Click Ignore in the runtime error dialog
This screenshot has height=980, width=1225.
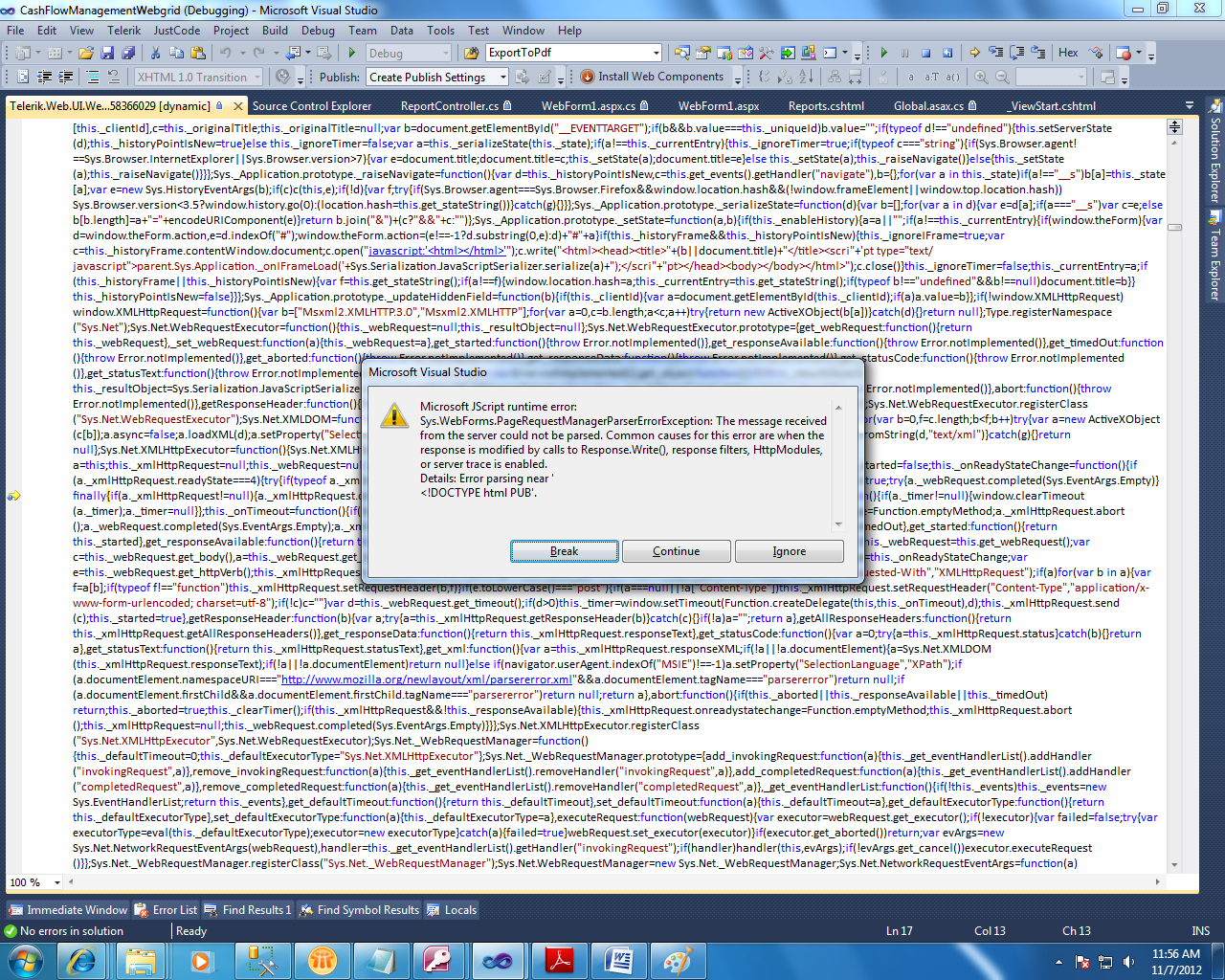(790, 551)
